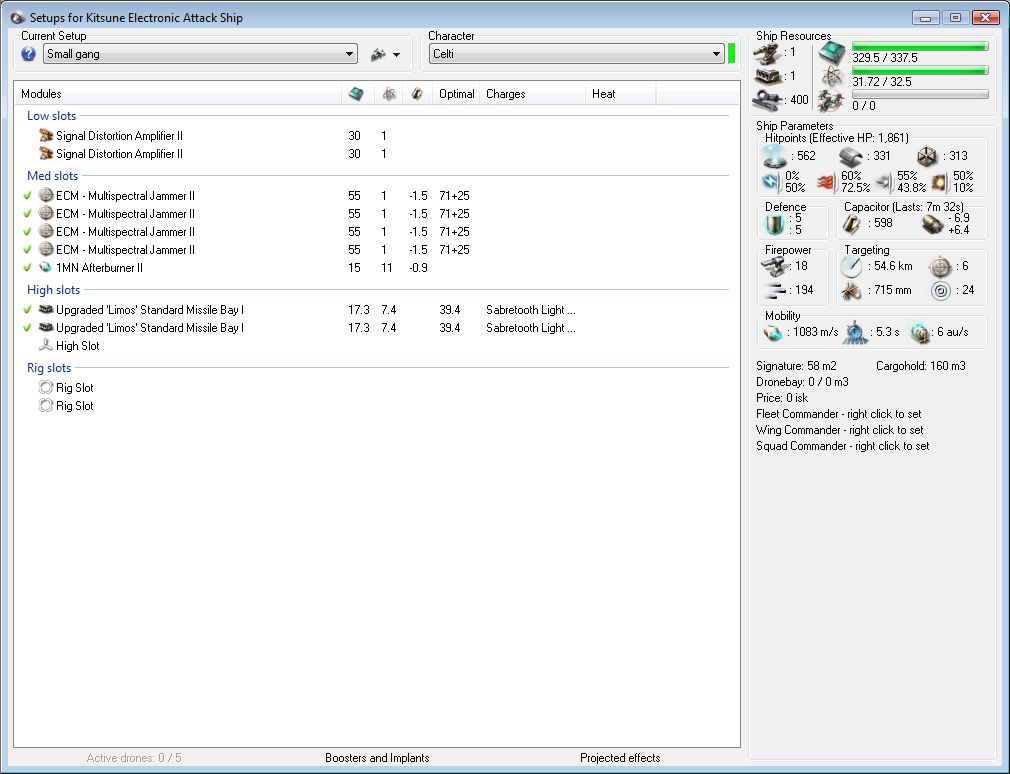Sort by the CPU column header icon
This screenshot has width=1010, height=774.
[356, 94]
